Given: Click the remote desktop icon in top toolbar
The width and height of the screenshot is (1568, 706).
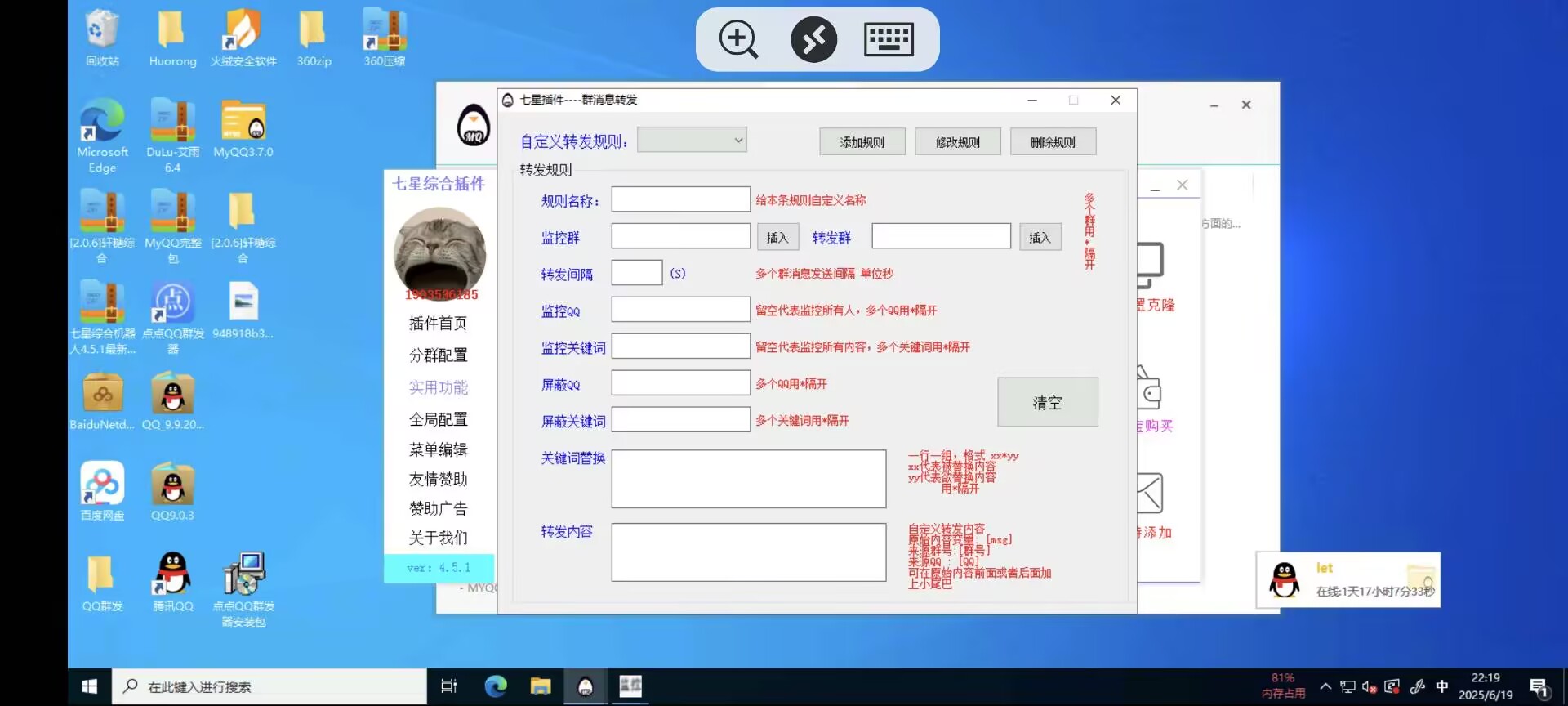Looking at the screenshot, I should (813, 39).
